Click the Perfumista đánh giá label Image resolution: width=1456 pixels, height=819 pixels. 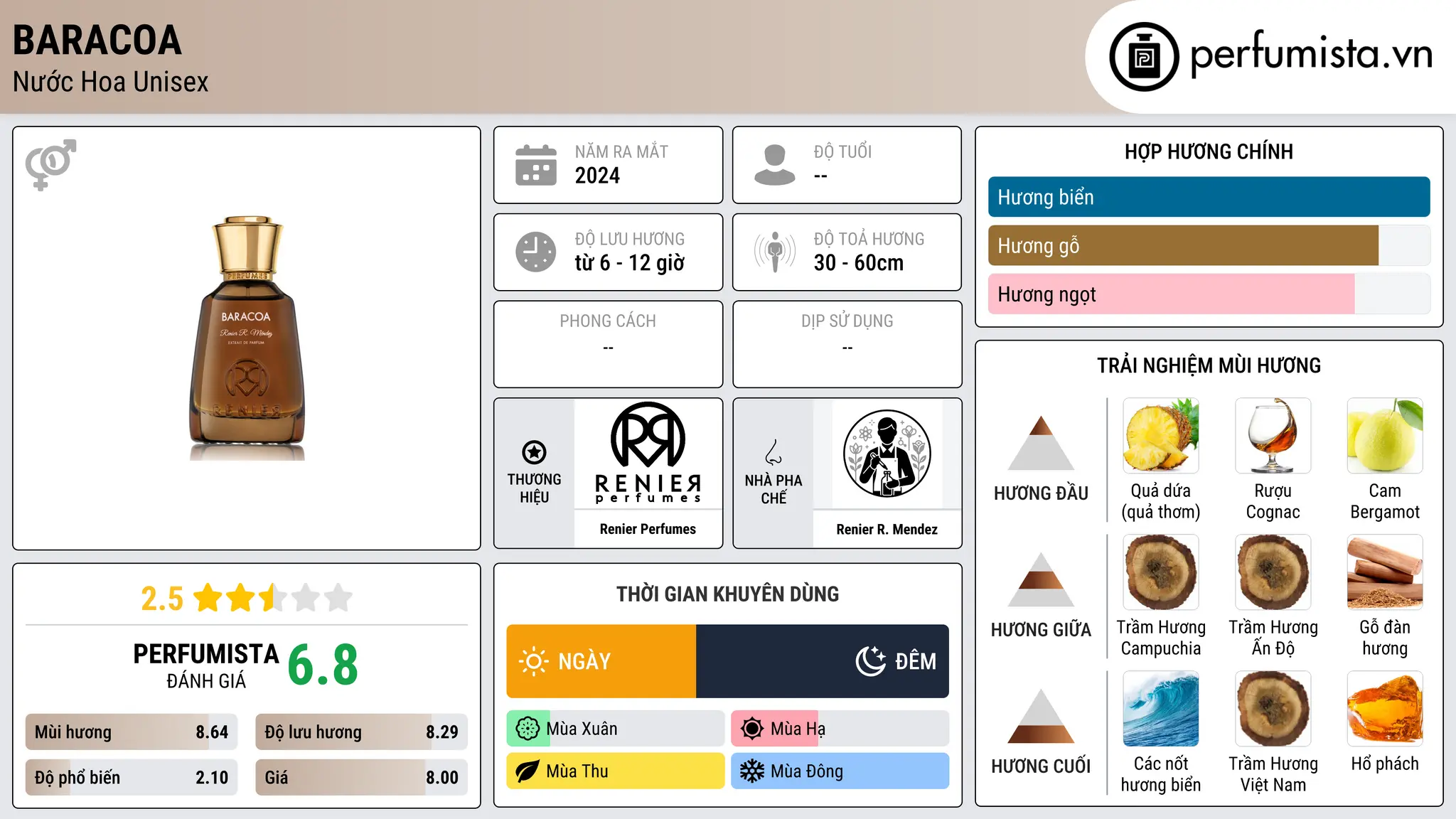click(206, 665)
